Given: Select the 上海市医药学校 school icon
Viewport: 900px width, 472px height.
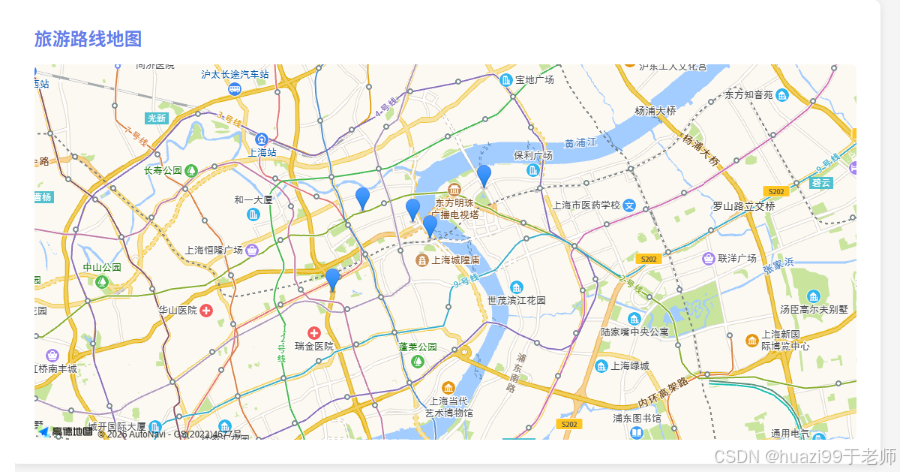Looking at the screenshot, I should 629,205.
